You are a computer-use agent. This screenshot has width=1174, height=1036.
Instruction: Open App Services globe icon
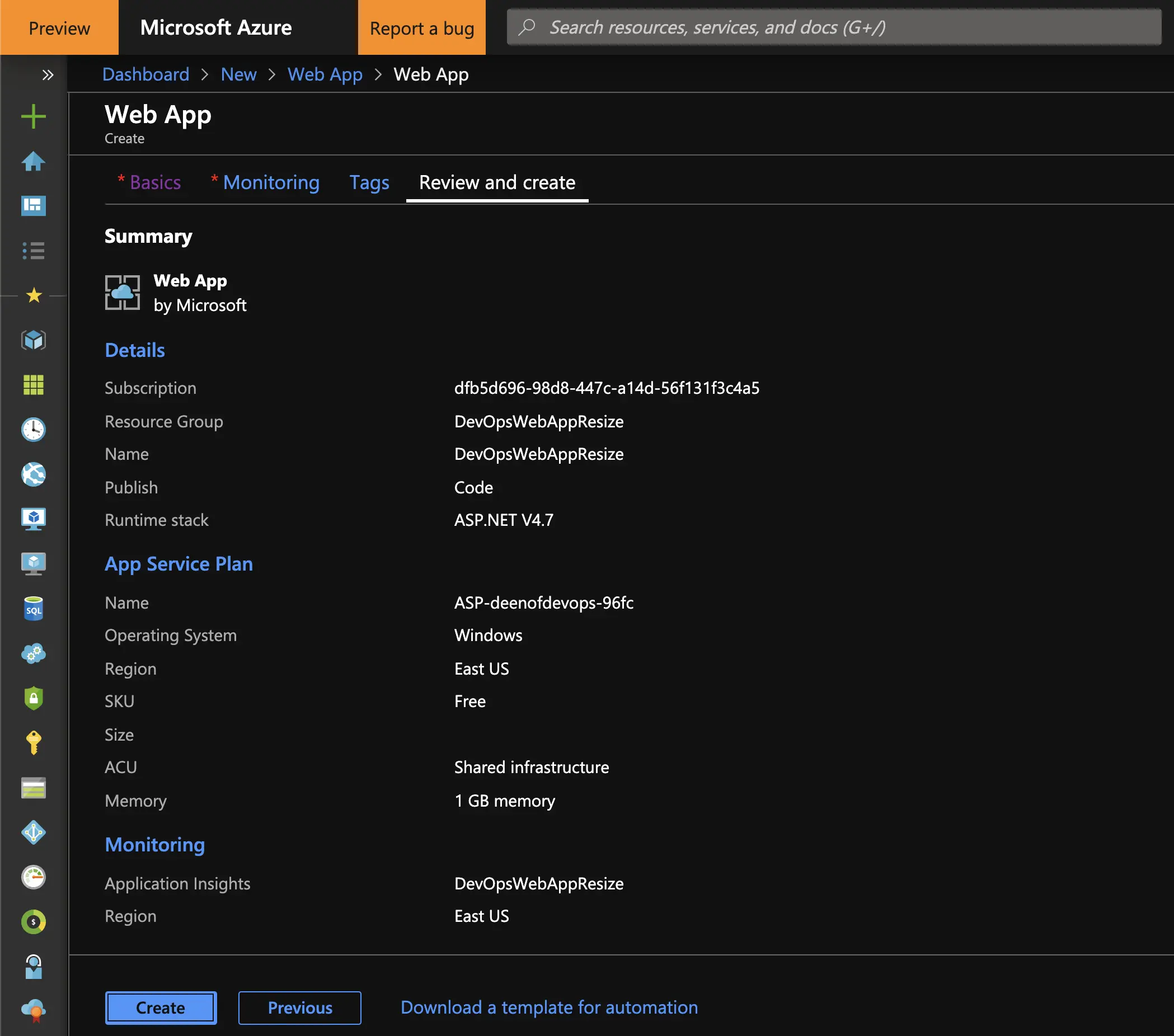pyautogui.click(x=34, y=474)
